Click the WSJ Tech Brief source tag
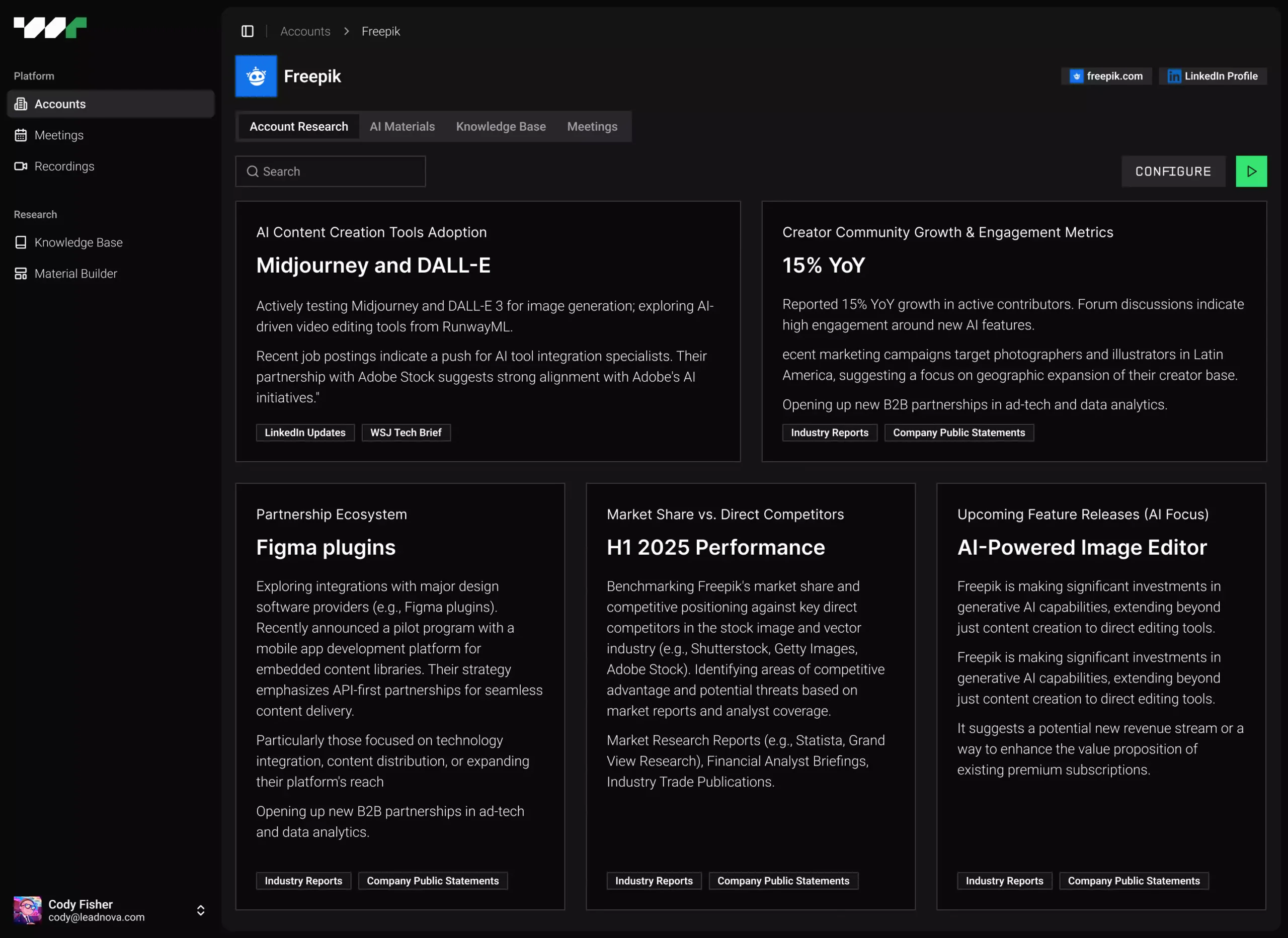This screenshot has width=1288, height=938. pyautogui.click(x=406, y=433)
